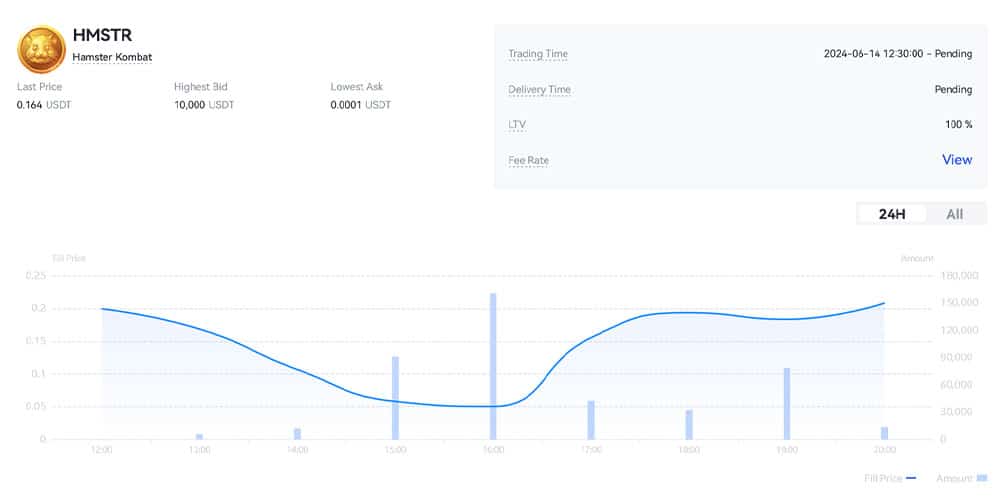
Task: Select the amount bar at 15:00
Action: click(395, 397)
